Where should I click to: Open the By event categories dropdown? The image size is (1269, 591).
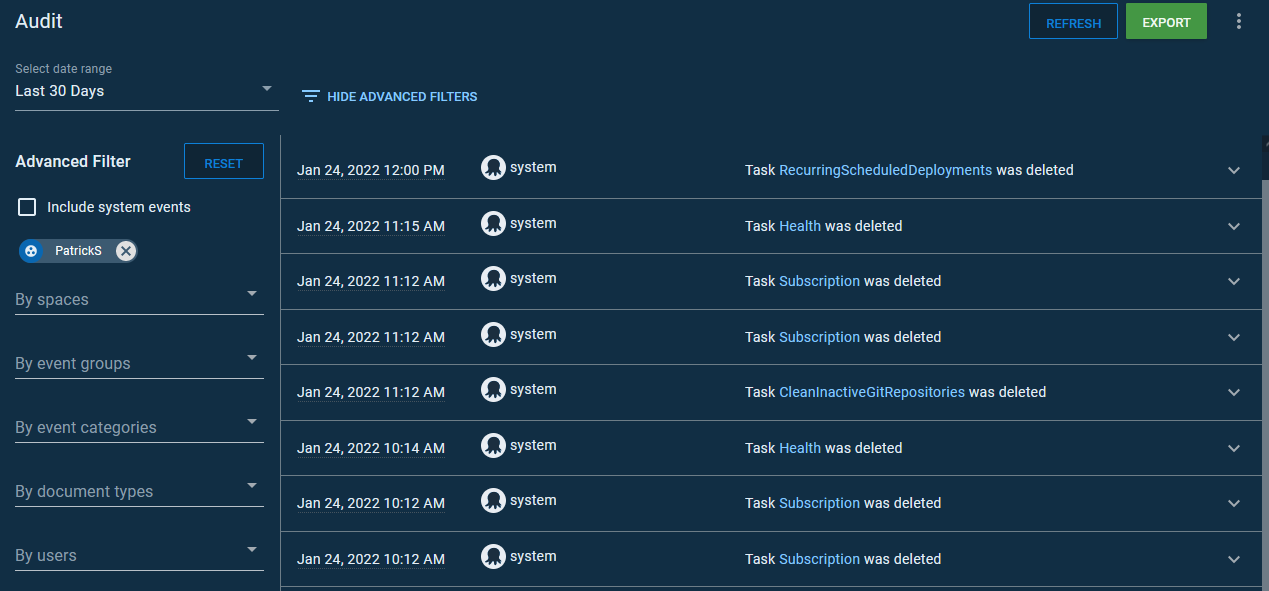point(139,426)
